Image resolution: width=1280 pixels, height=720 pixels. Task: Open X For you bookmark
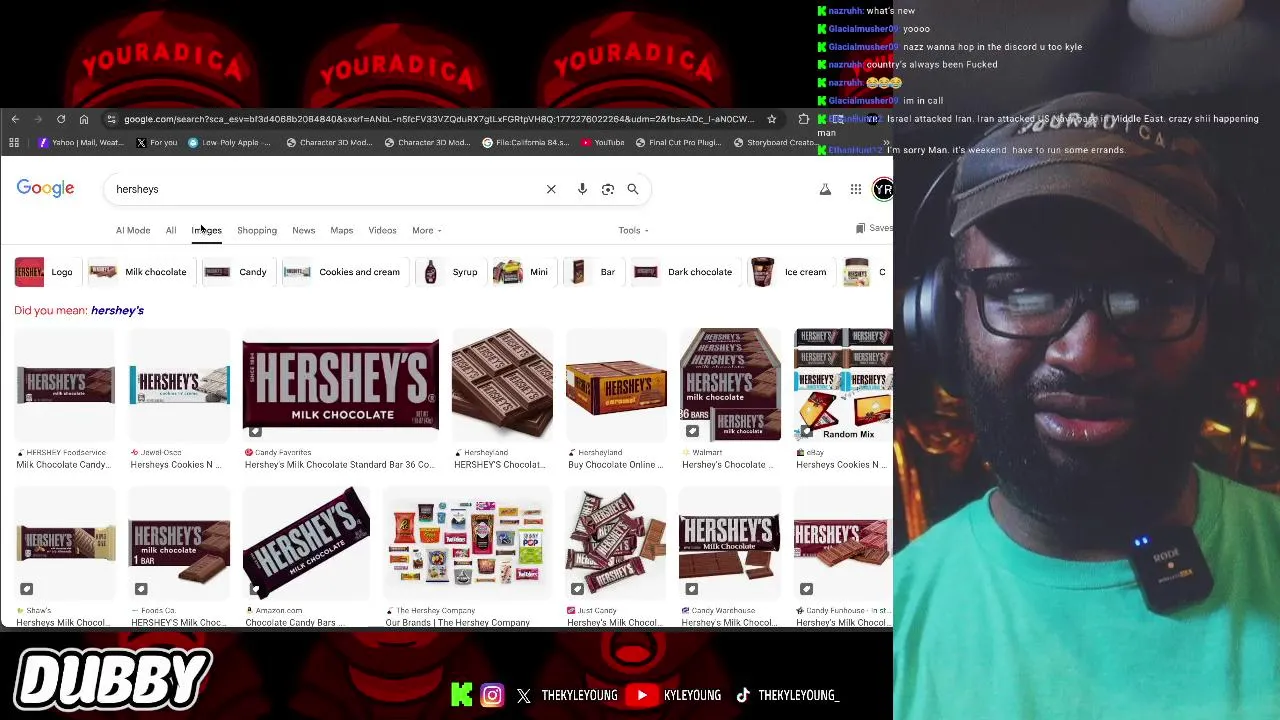(x=157, y=143)
